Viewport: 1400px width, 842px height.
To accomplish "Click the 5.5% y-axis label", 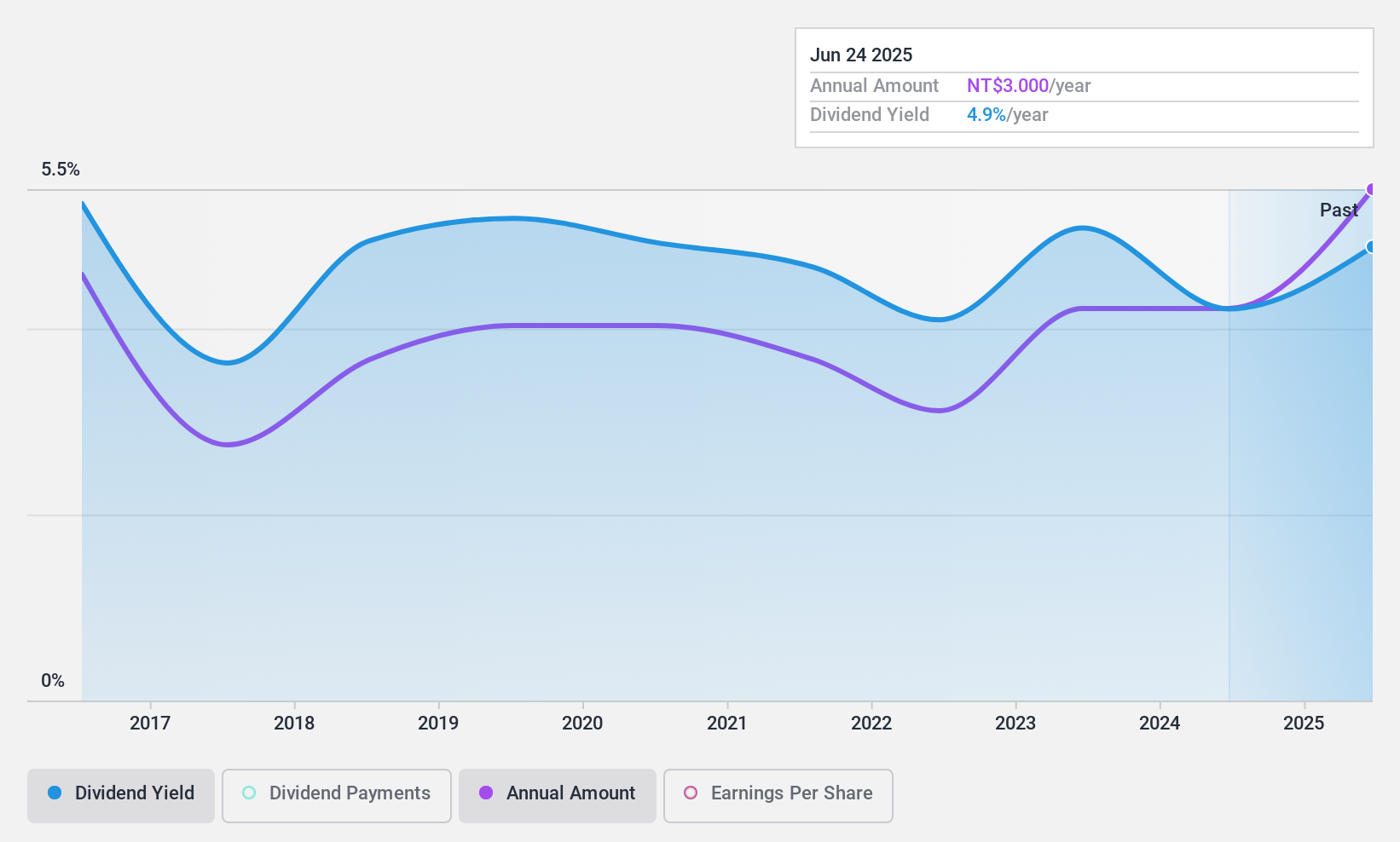I will tap(61, 170).
